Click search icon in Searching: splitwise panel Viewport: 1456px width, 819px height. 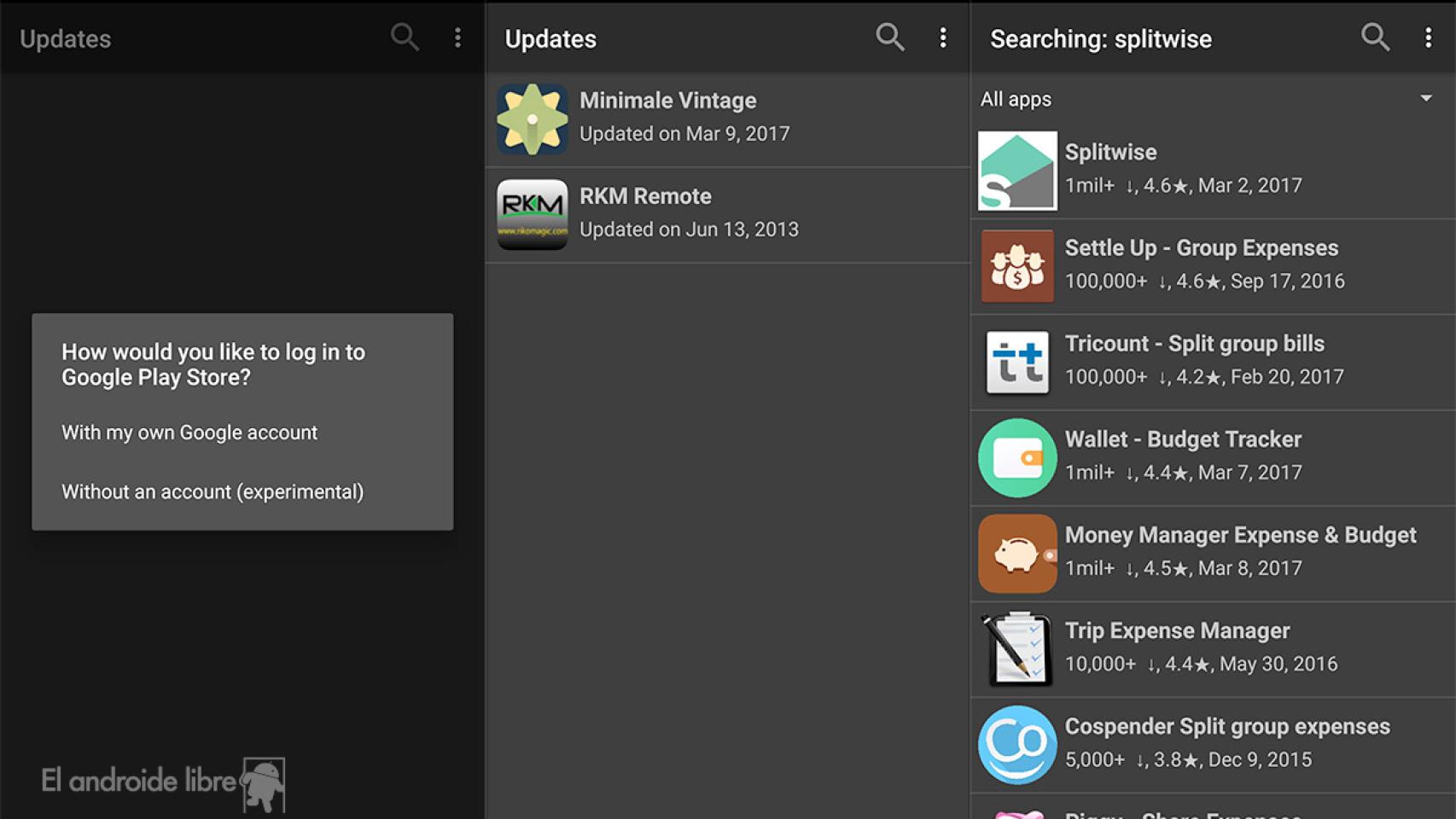[1375, 37]
